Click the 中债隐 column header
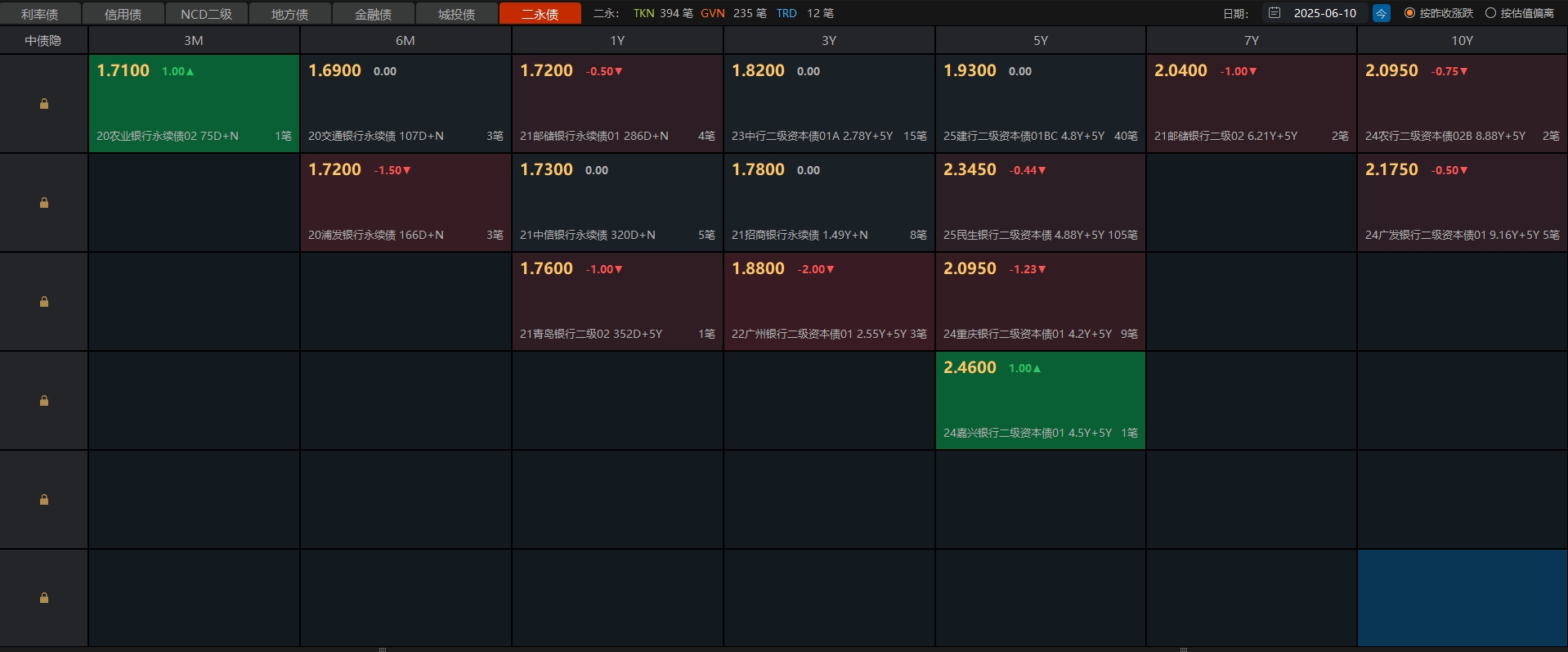 tap(43, 40)
